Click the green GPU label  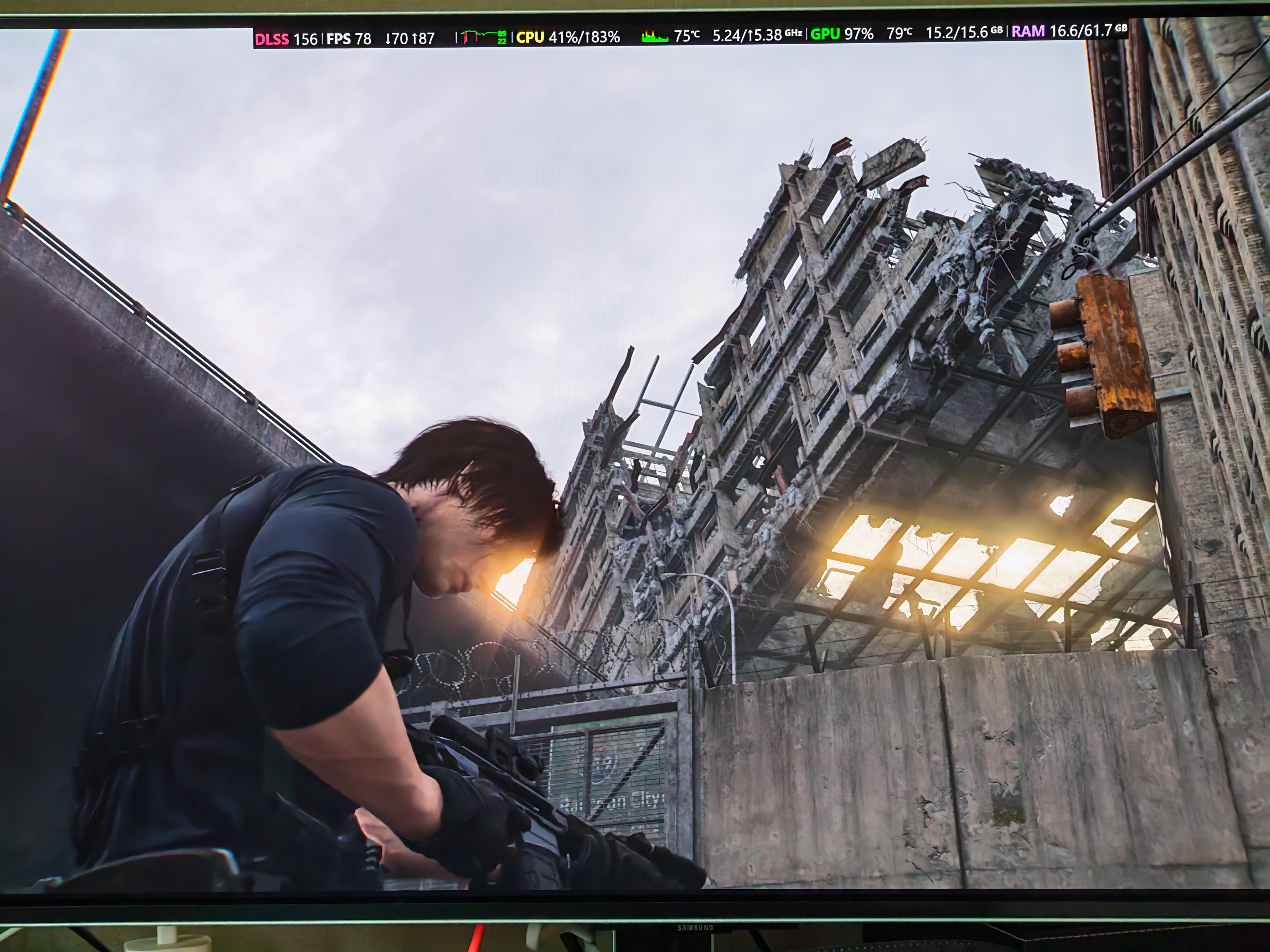coord(825,34)
